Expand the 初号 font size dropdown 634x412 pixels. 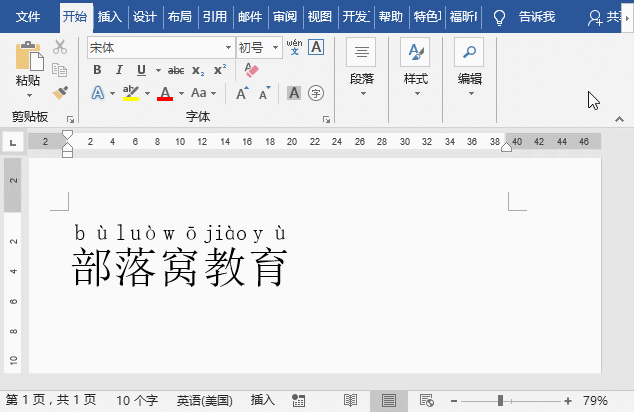[x=275, y=48]
